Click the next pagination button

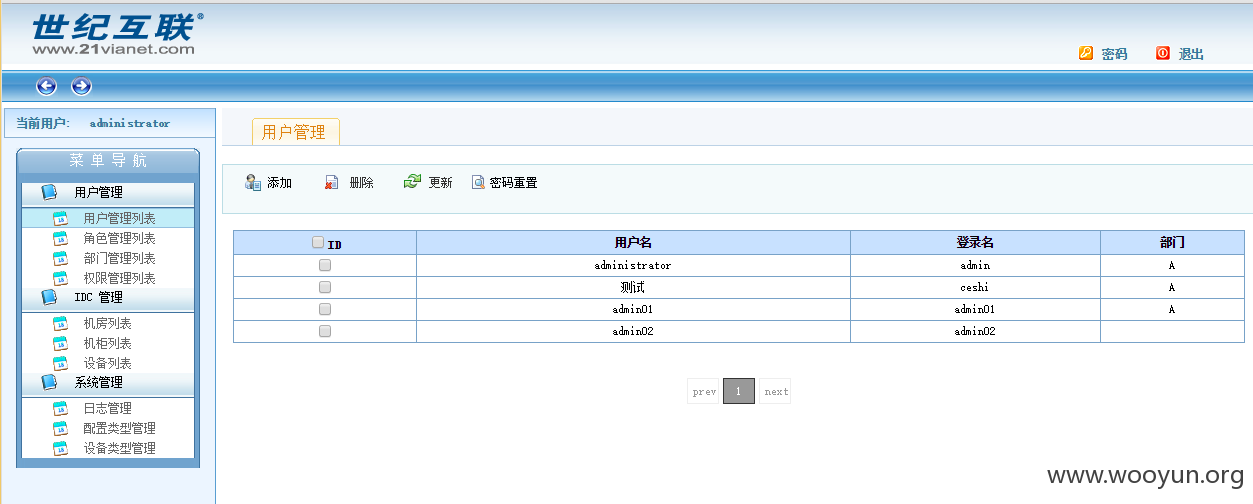pos(775,391)
